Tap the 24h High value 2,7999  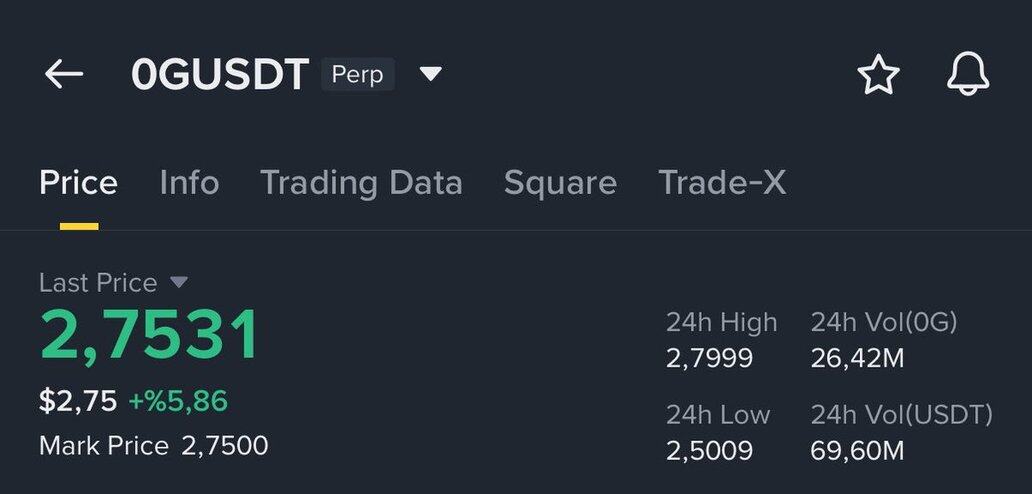[709, 358]
